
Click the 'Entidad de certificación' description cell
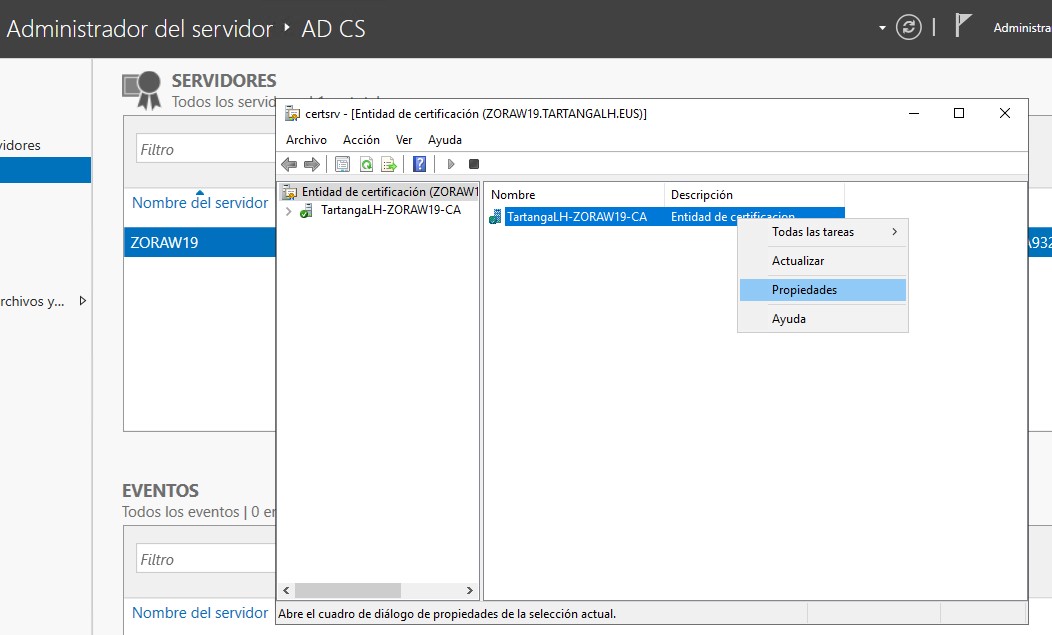[733, 216]
